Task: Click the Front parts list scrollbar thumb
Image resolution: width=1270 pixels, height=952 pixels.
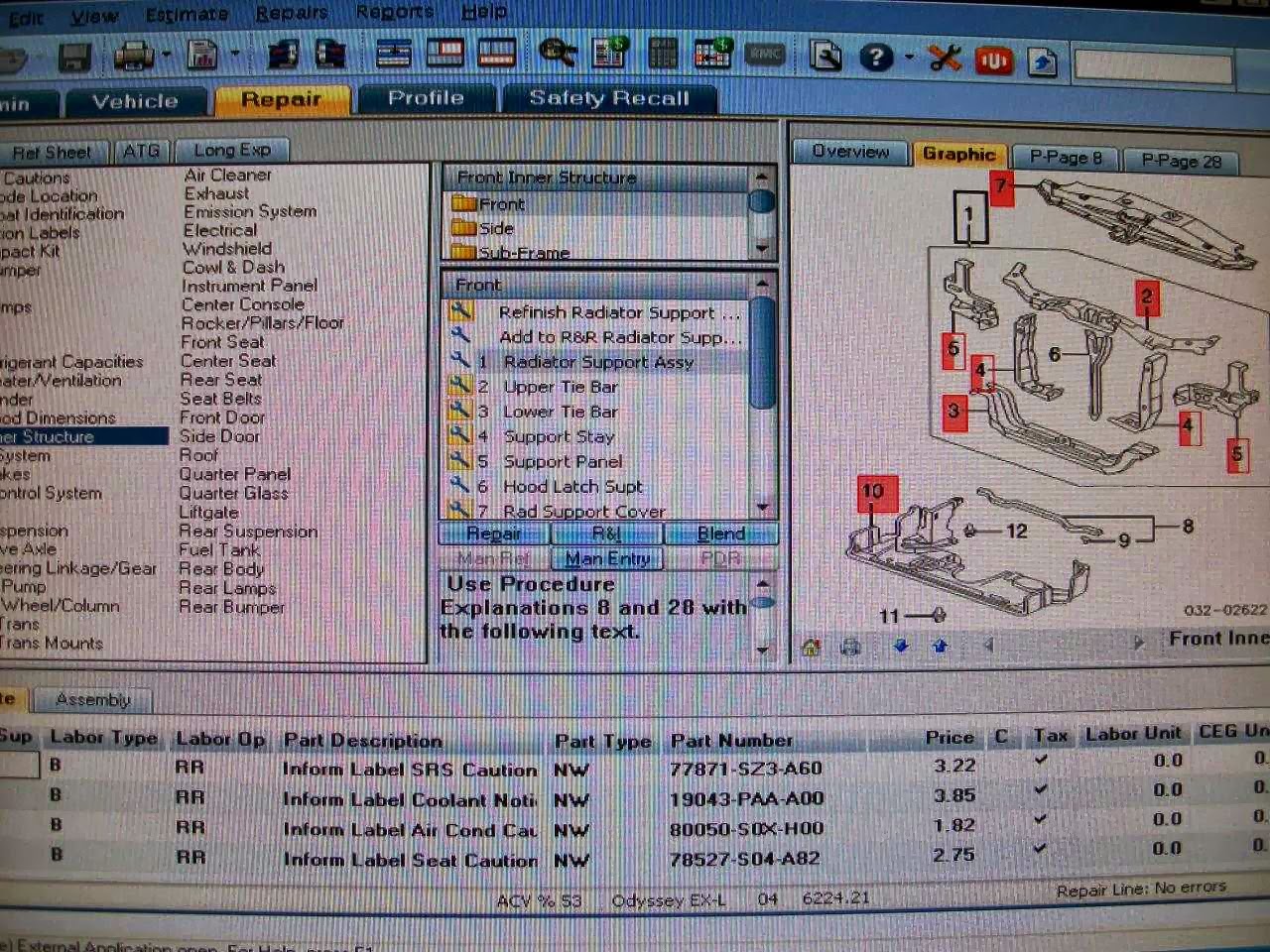Action: [x=762, y=352]
